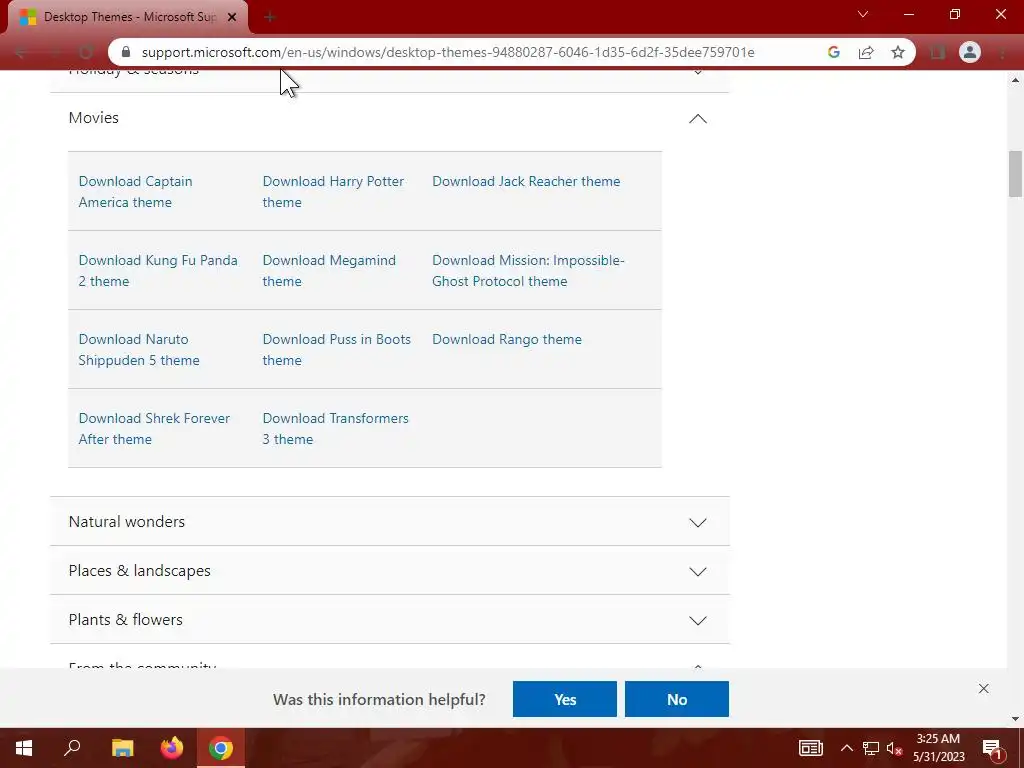Expand the Places & landscapes section
This screenshot has height=768, width=1024.
tap(697, 571)
